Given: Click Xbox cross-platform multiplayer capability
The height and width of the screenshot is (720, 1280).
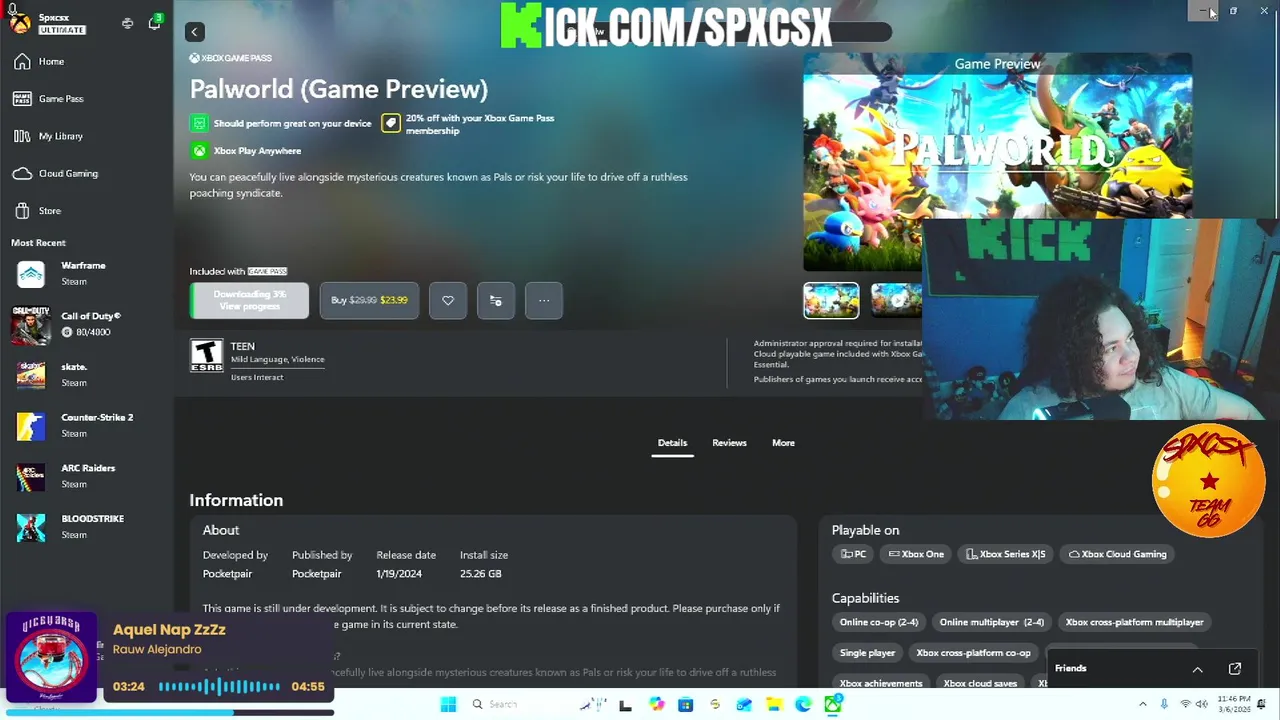Looking at the screenshot, I should [1134, 622].
